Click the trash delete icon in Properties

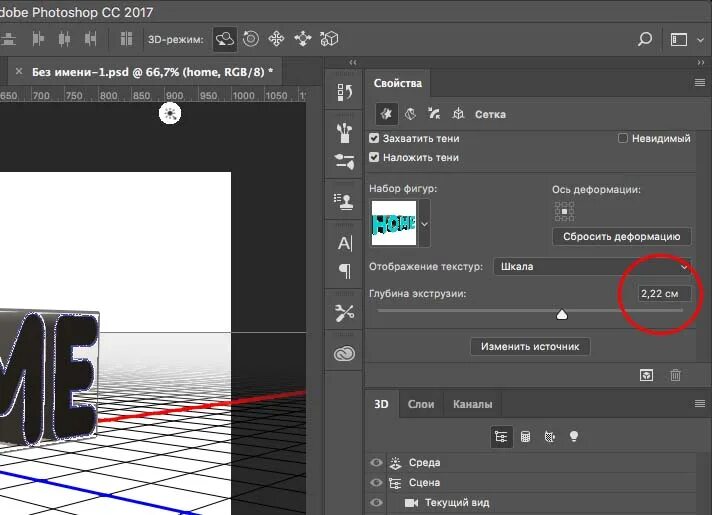click(675, 375)
